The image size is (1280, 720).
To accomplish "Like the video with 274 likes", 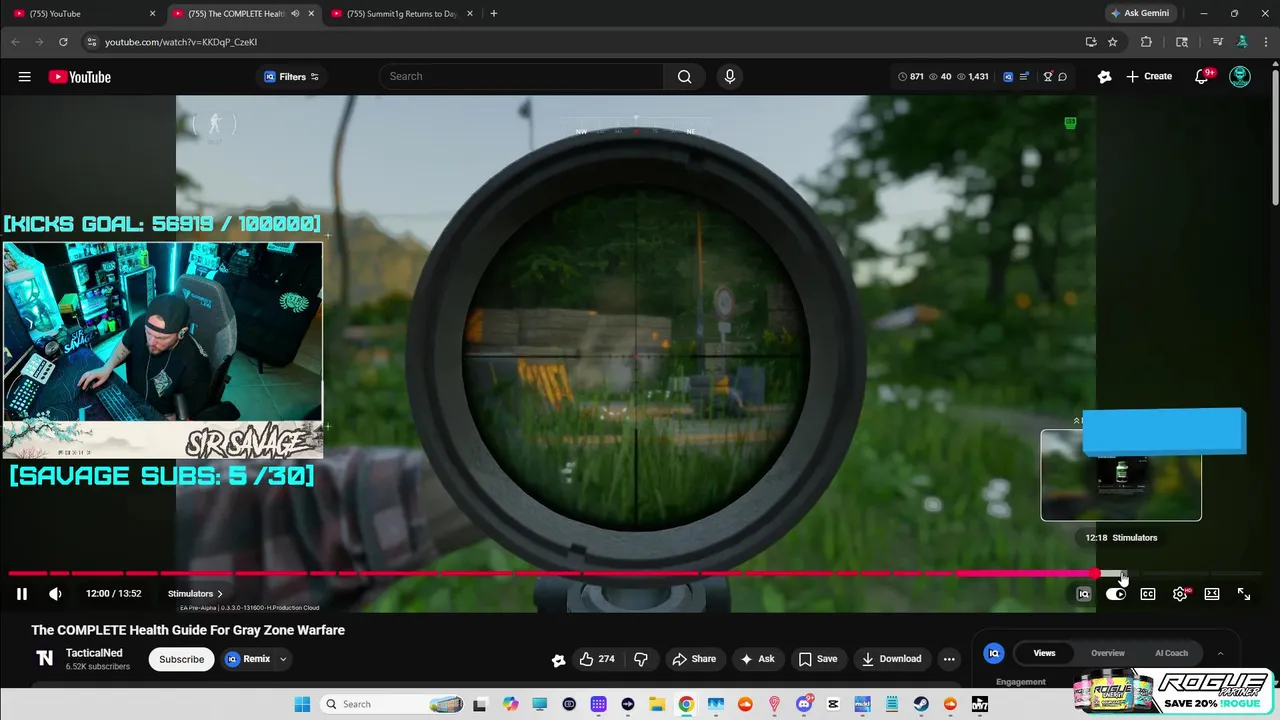I will (x=597, y=659).
